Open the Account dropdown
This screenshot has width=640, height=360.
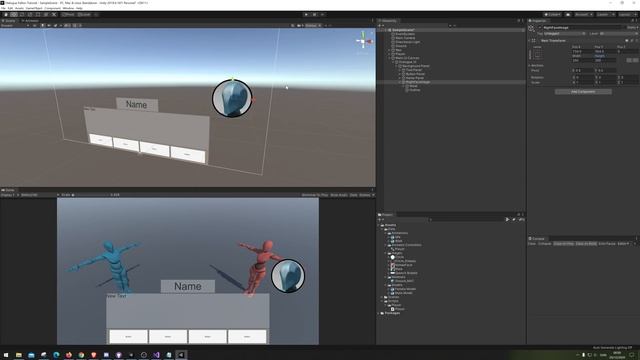(583, 14)
